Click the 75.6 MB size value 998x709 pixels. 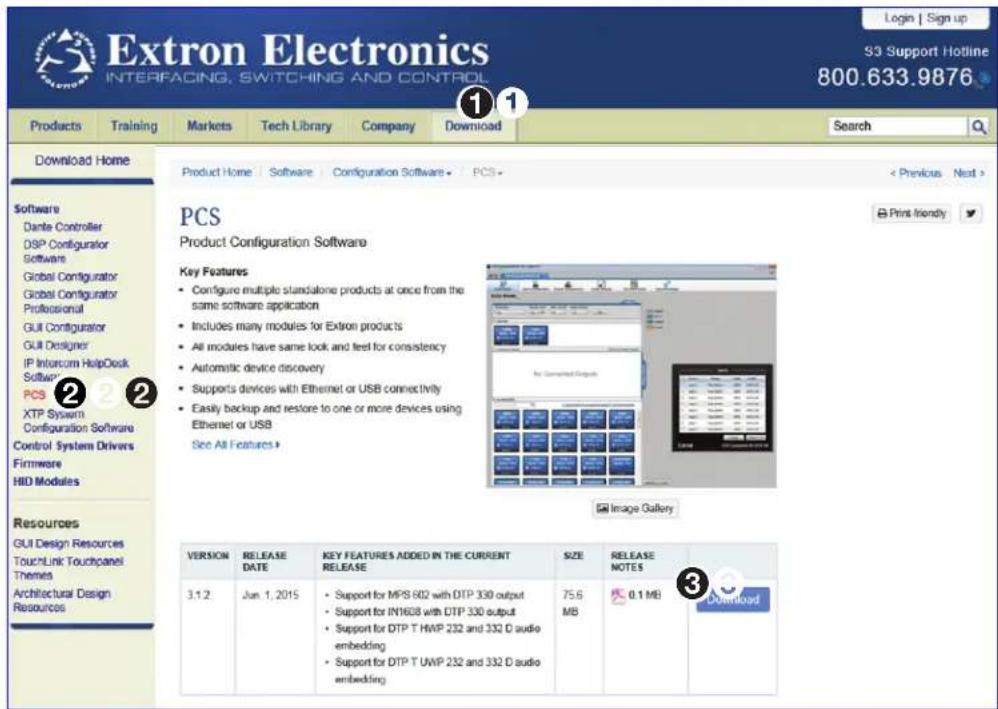[572, 603]
